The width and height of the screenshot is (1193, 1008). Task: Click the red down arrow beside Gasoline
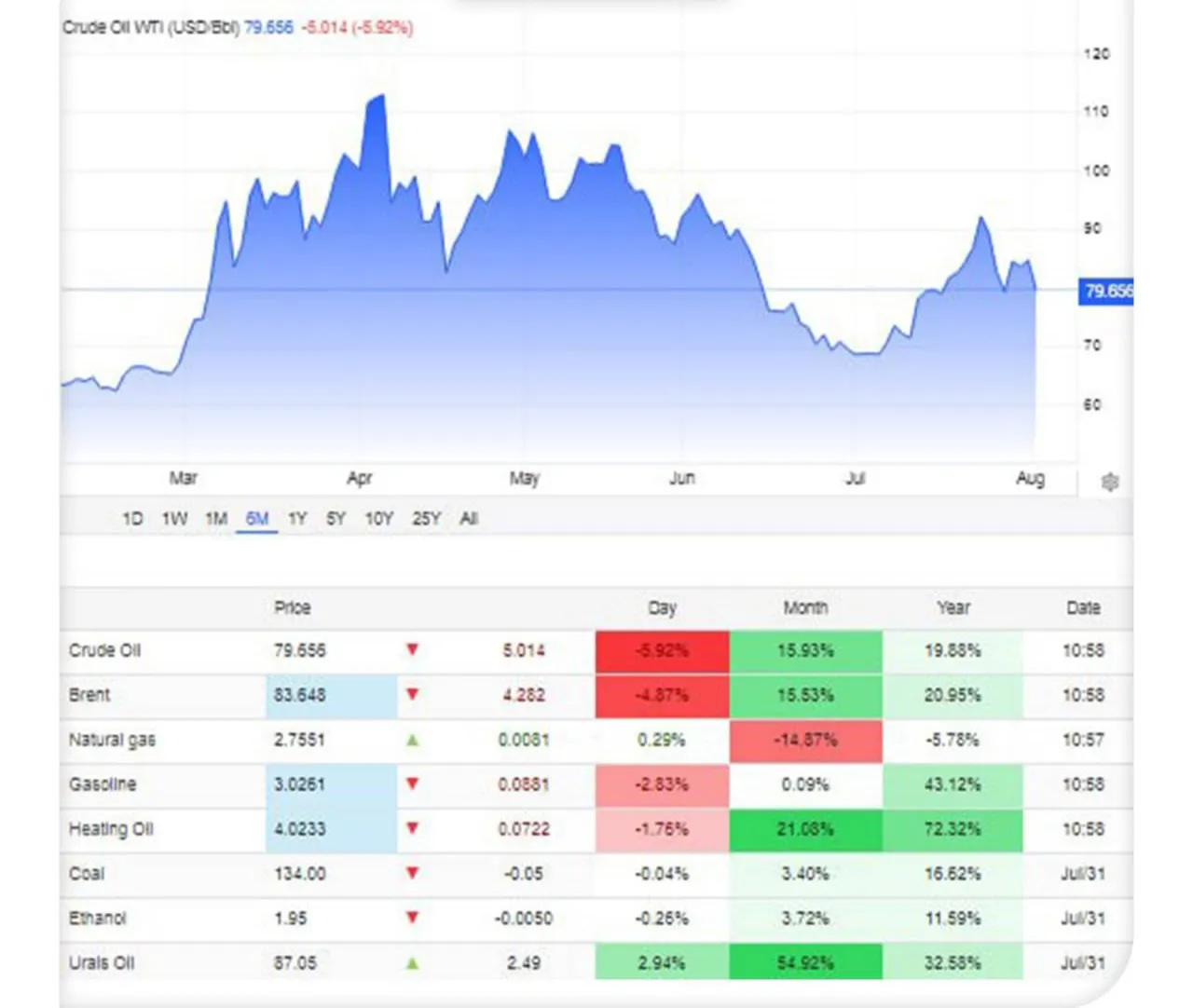(412, 783)
